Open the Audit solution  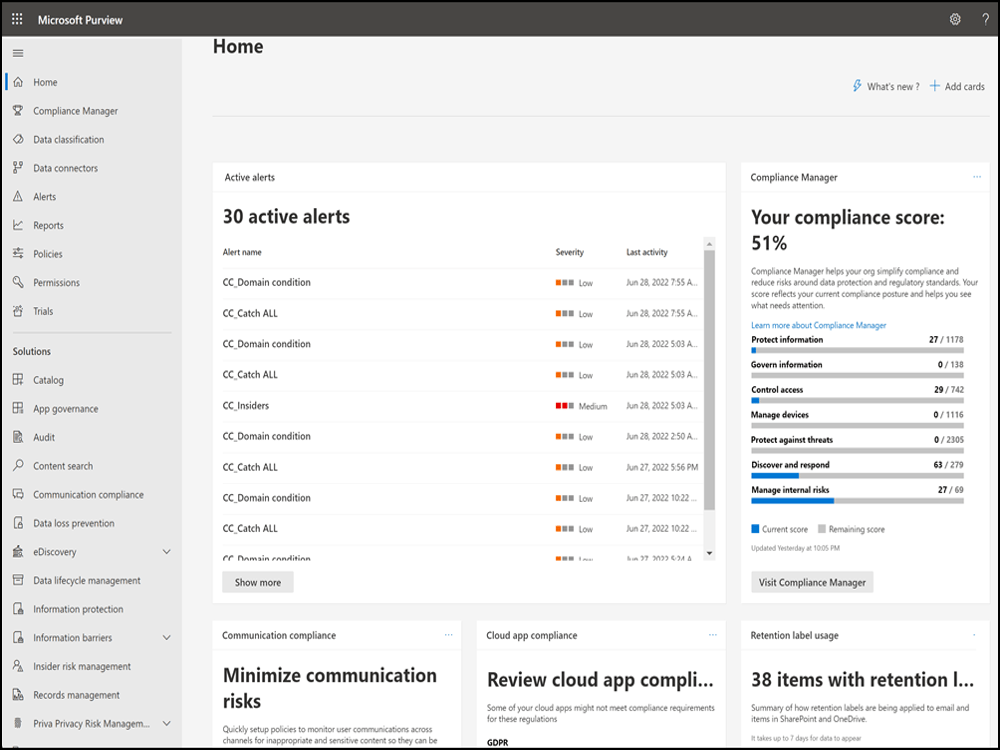(x=42, y=436)
